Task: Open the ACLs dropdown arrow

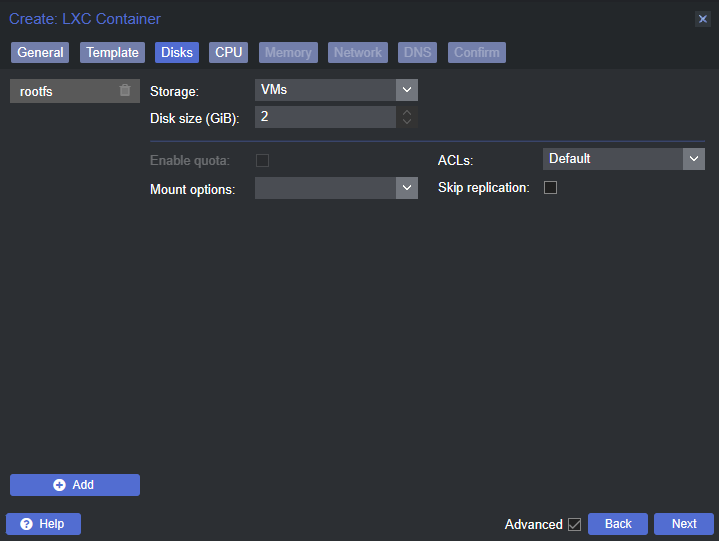Action: (694, 159)
